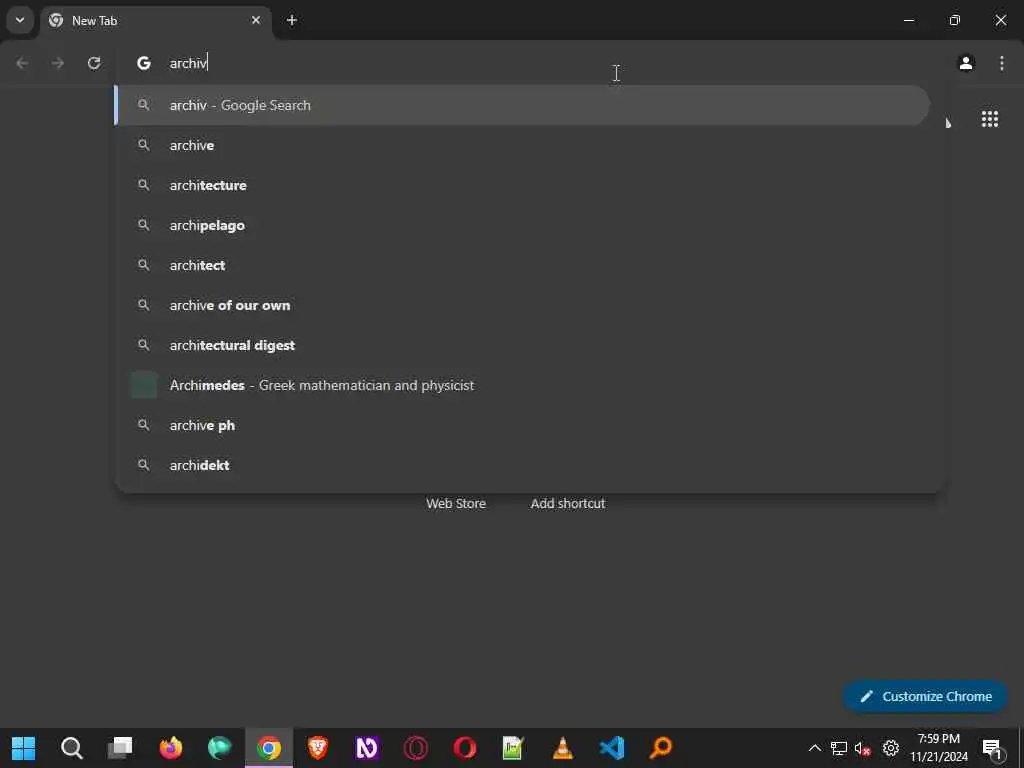This screenshot has width=1024, height=768.
Task: Click the Chrome taskbar icon
Action: [x=268, y=748]
